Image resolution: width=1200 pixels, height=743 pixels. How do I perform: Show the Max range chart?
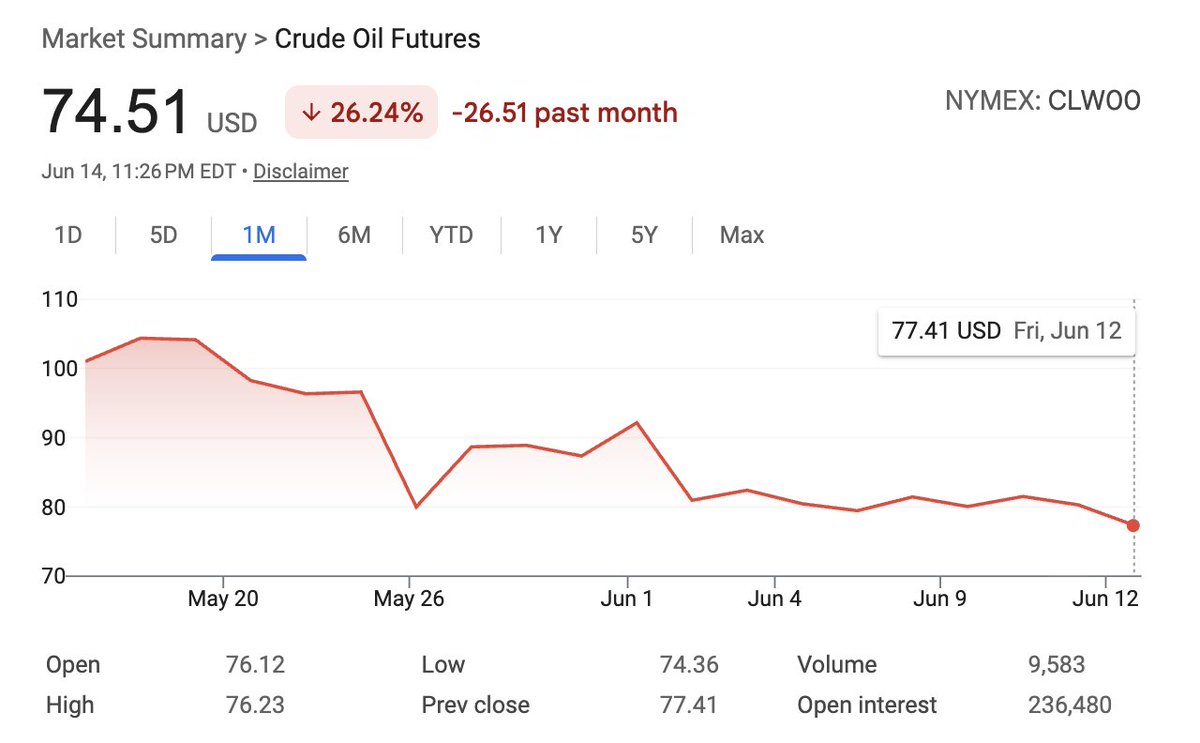(x=742, y=236)
